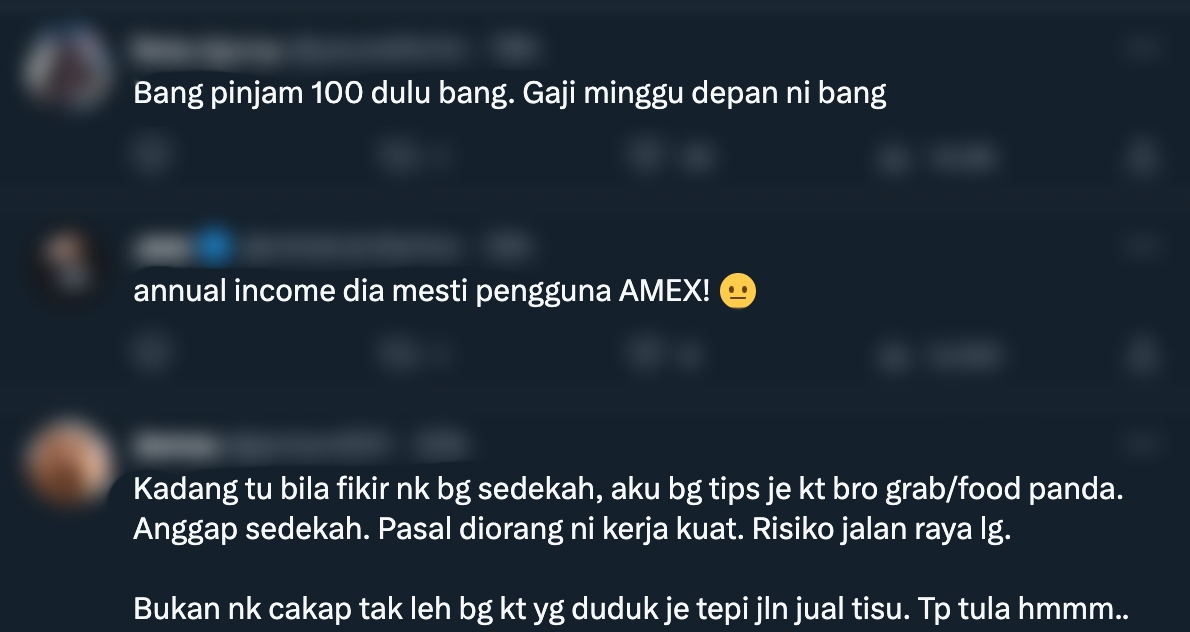Viewport: 1190px width, 632px height.
Task: Share the 'Bang pinjam 100 dulu' tweet
Action: coord(1142,157)
